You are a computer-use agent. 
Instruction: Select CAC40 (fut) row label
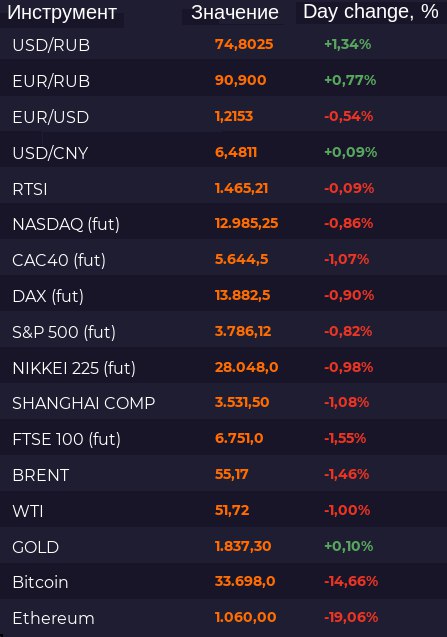coord(59,260)
